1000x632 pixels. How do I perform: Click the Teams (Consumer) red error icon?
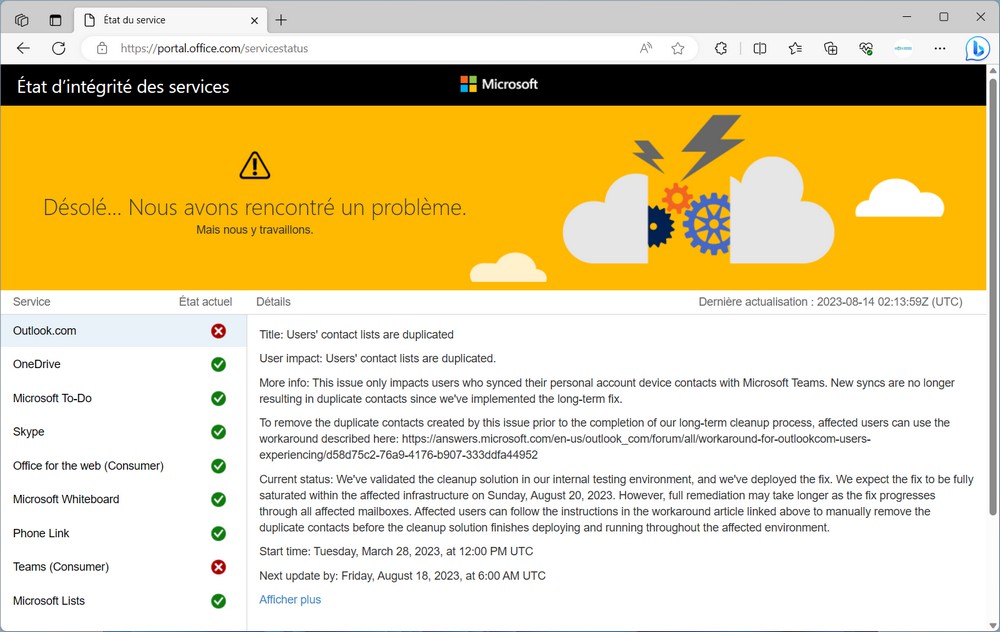(218, 567)
